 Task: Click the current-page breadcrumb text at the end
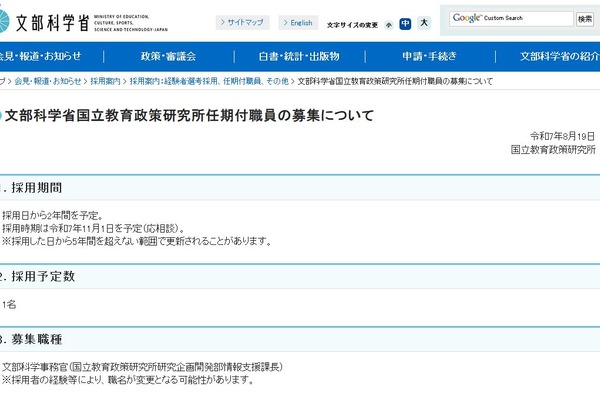tap(395, 81)
